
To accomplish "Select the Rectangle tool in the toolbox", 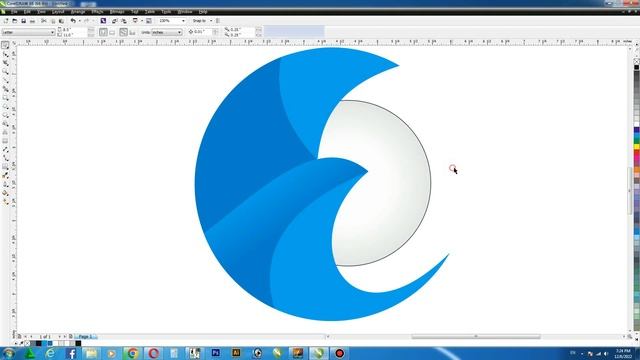I will click(x=5, y=98).
